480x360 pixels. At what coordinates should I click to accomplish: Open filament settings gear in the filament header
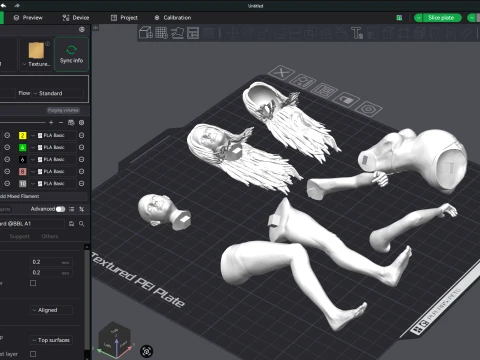tap(81, 123)
